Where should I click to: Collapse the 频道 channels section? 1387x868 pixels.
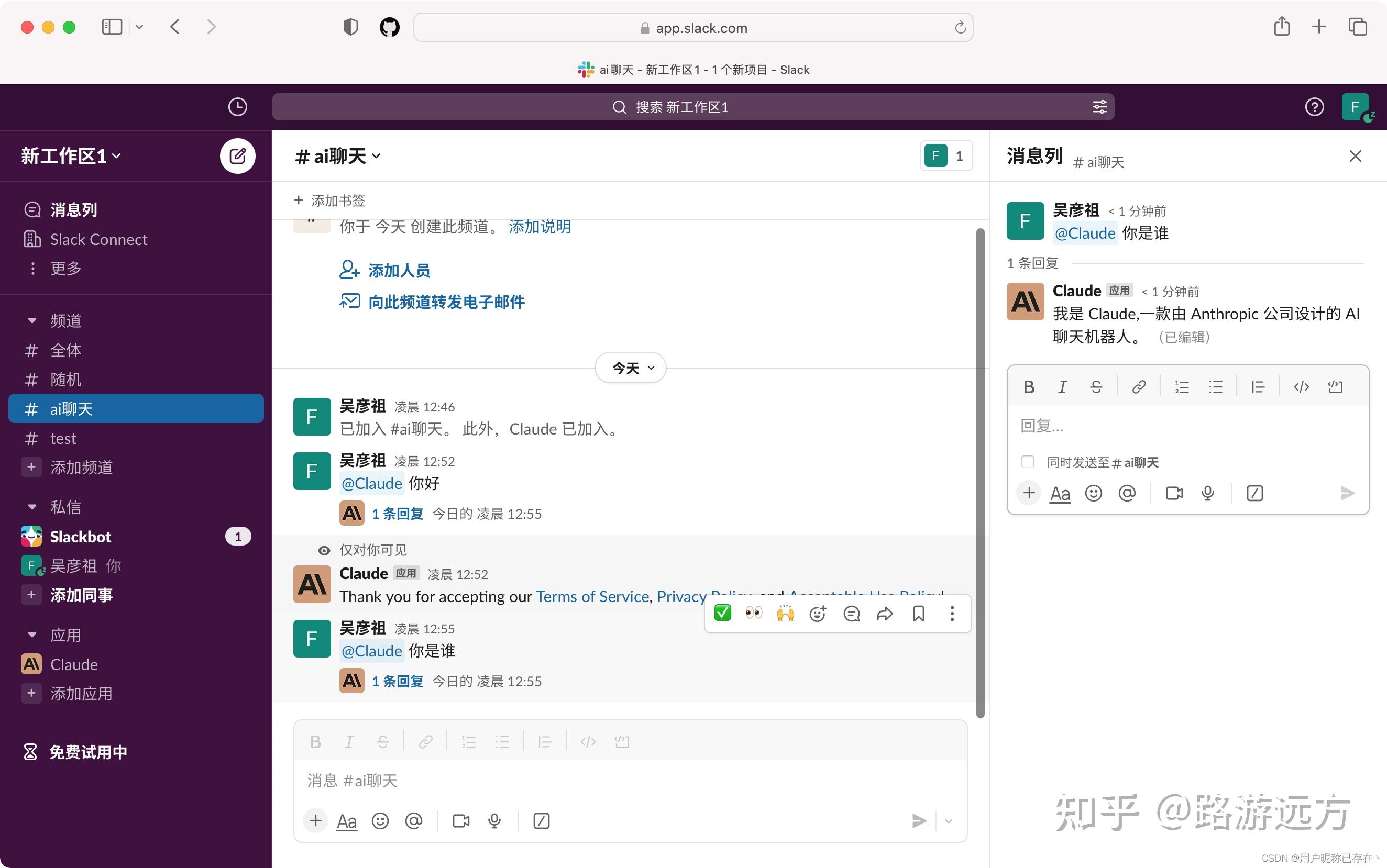pyautogui.click(x=31, y=320)
